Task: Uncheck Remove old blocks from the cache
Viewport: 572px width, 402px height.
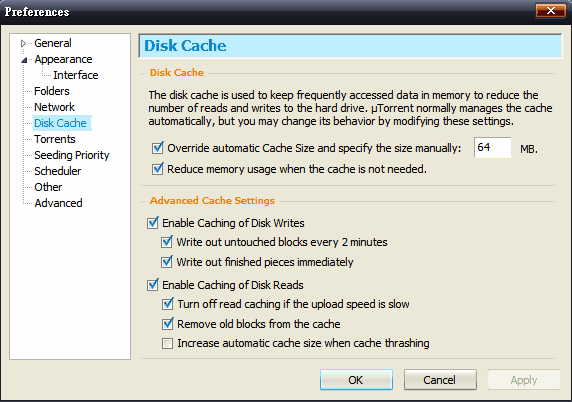Action: [167, 324]
